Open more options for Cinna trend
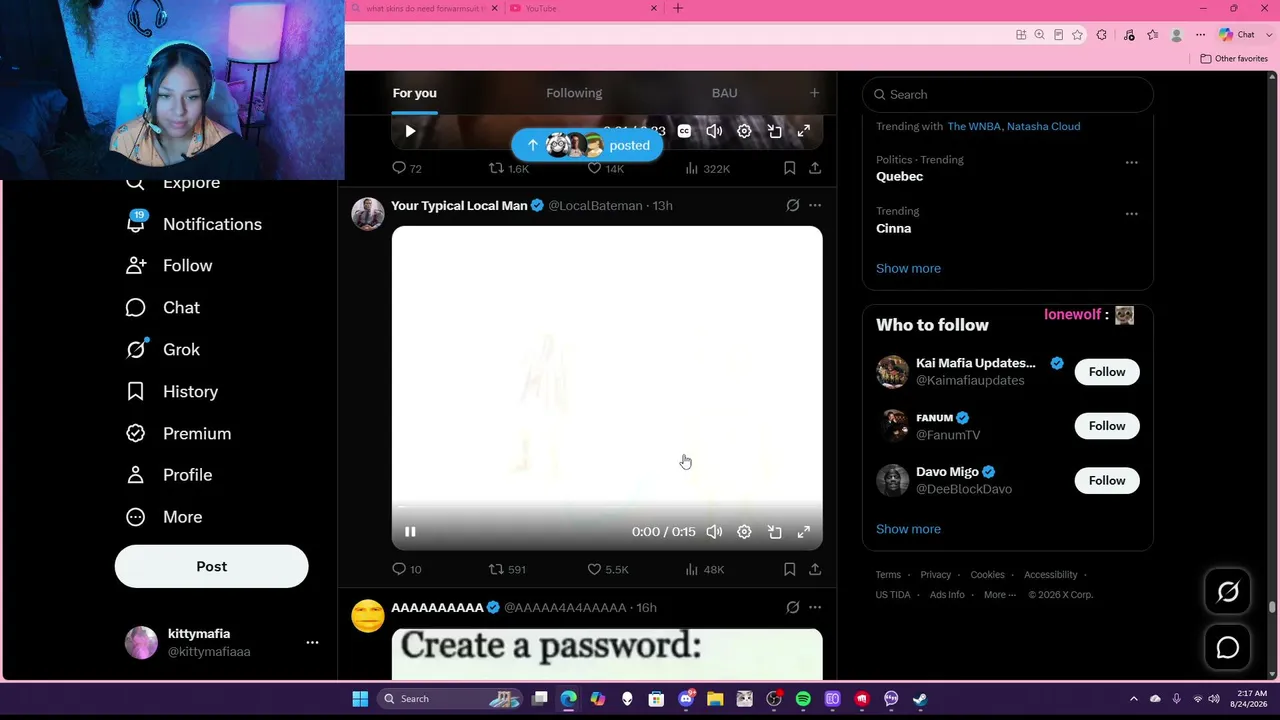 pyautogui.click(x=1131, y=214)
